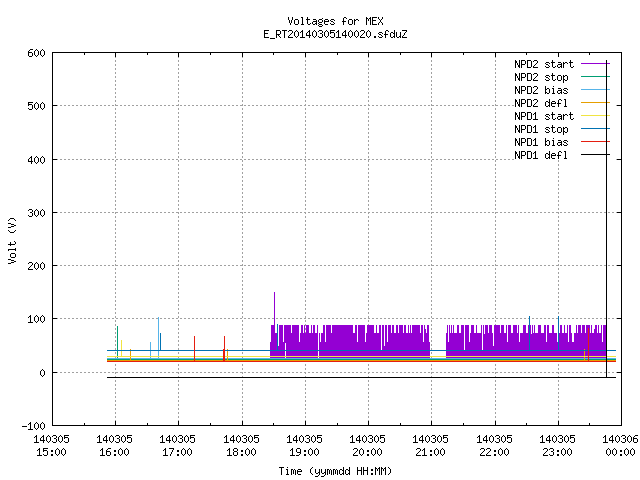Click the 140305 20:00 x-axis tick label

point(368,446)
